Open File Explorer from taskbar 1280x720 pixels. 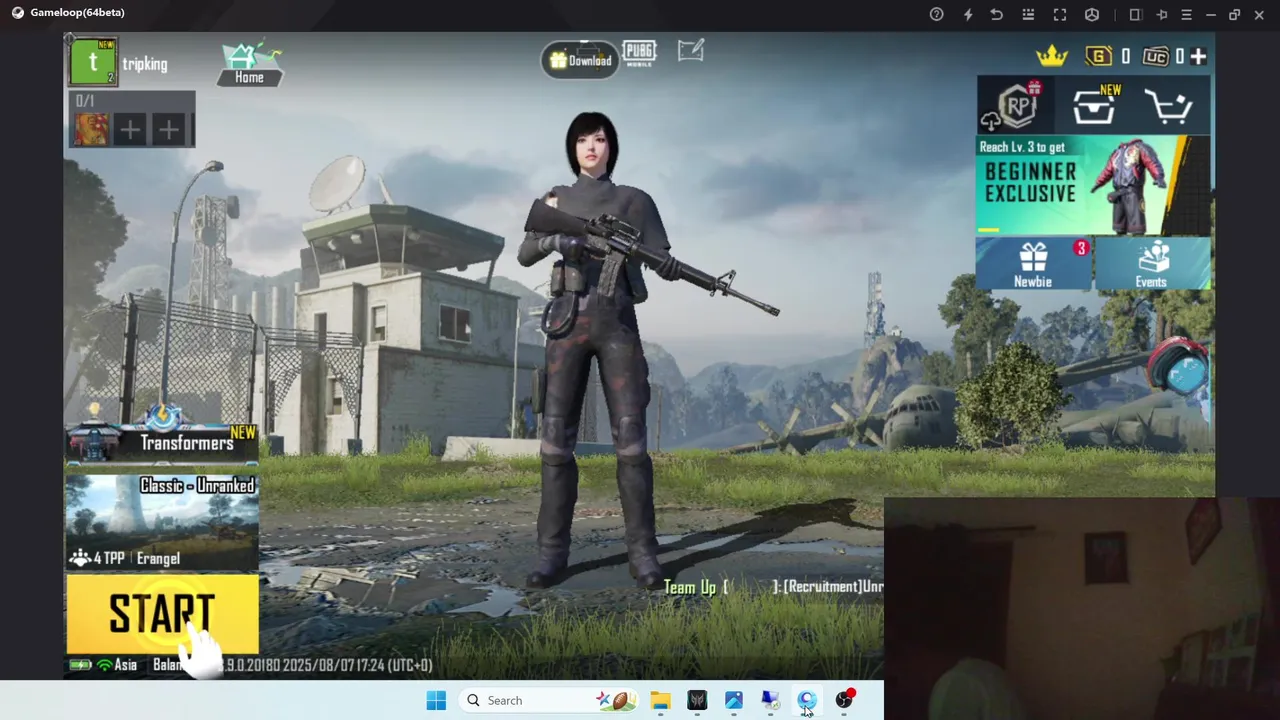pos(660,700)
